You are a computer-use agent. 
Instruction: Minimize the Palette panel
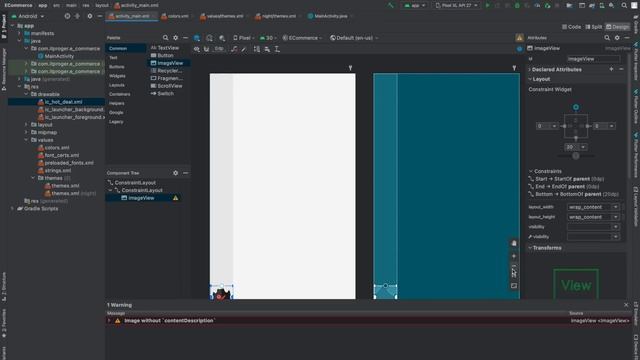[185, 38]
